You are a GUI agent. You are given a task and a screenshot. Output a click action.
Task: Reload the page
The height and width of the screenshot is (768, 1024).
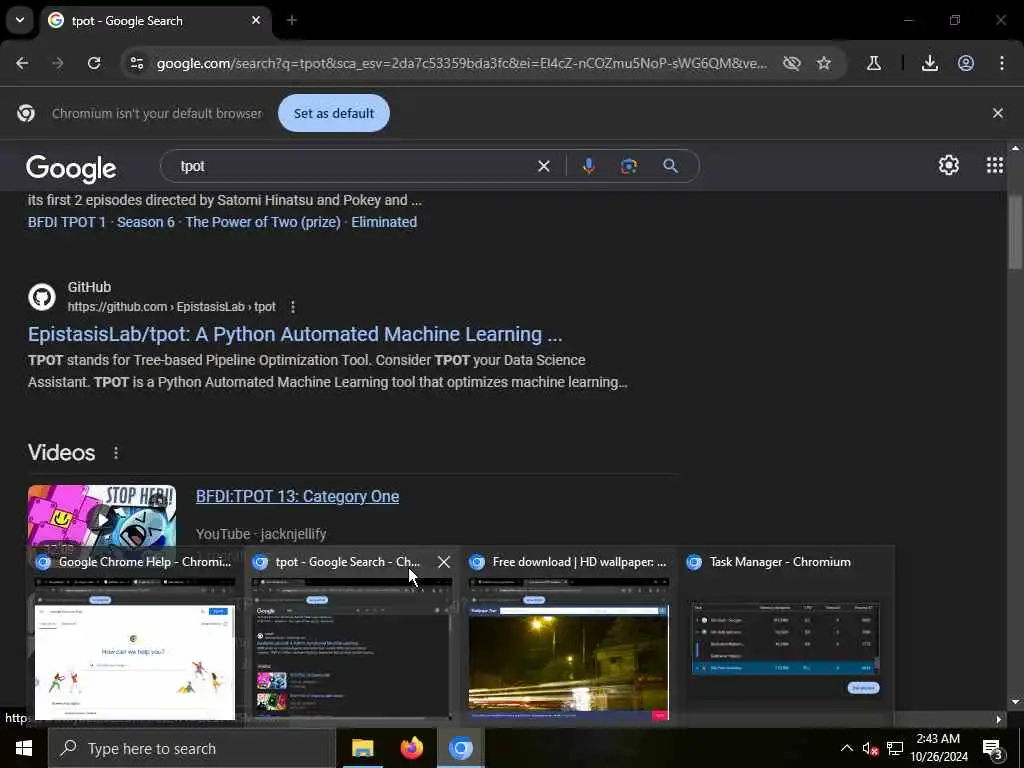94,63
